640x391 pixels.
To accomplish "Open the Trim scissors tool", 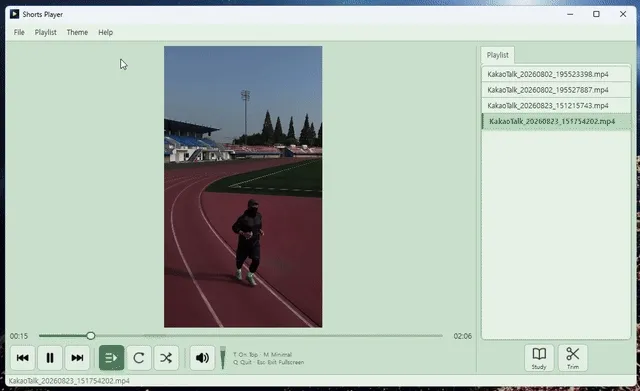I will [x=573, y=358].
